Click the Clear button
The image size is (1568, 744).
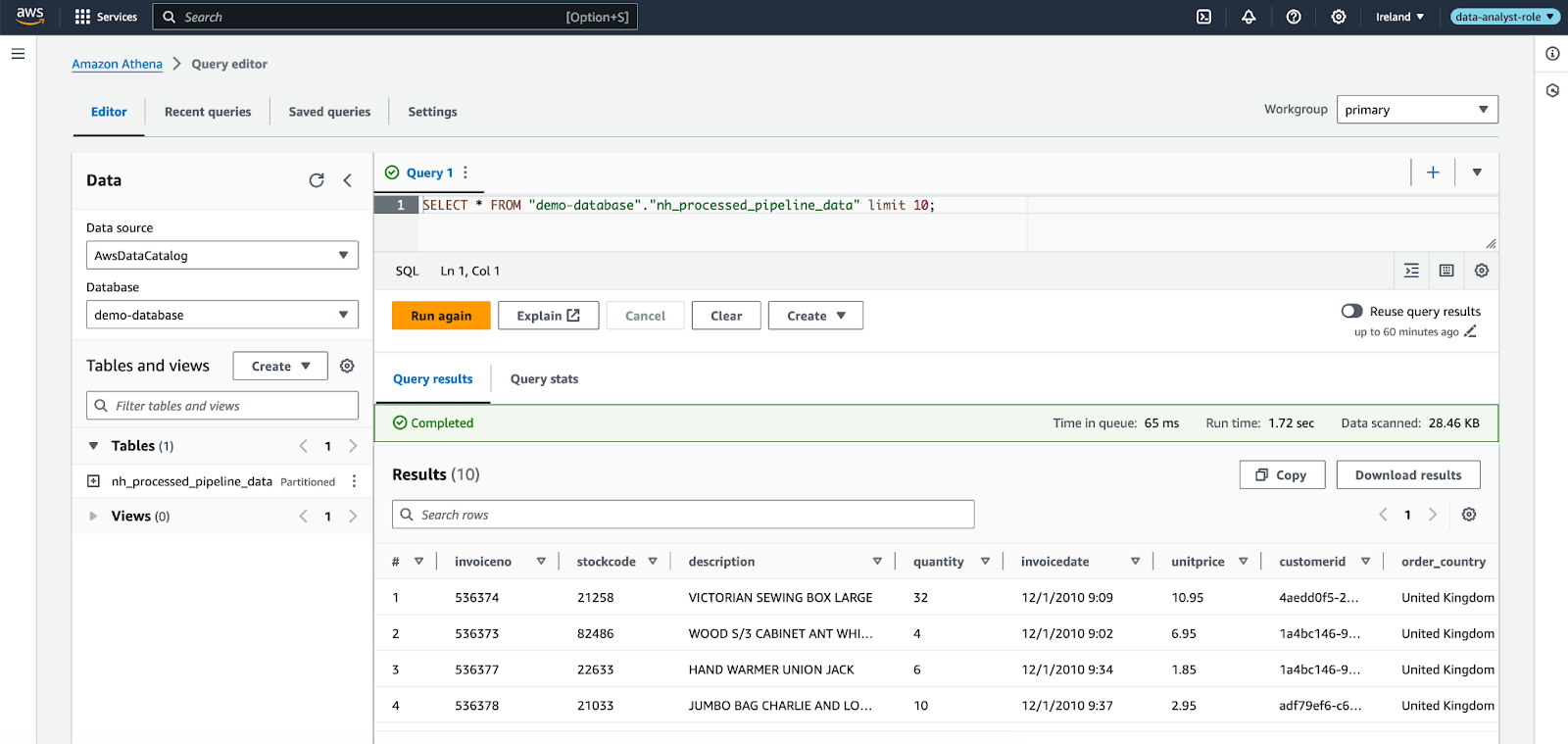click(x=726, y=316)
